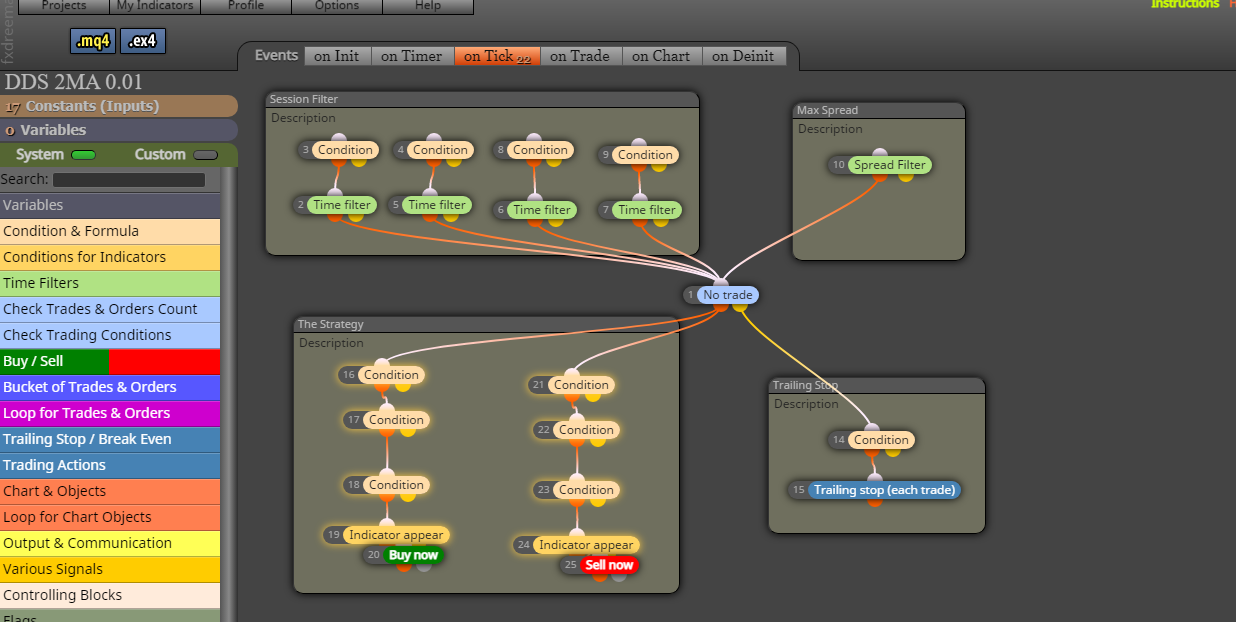Switch to the on Chart event tab

(661, 56)
